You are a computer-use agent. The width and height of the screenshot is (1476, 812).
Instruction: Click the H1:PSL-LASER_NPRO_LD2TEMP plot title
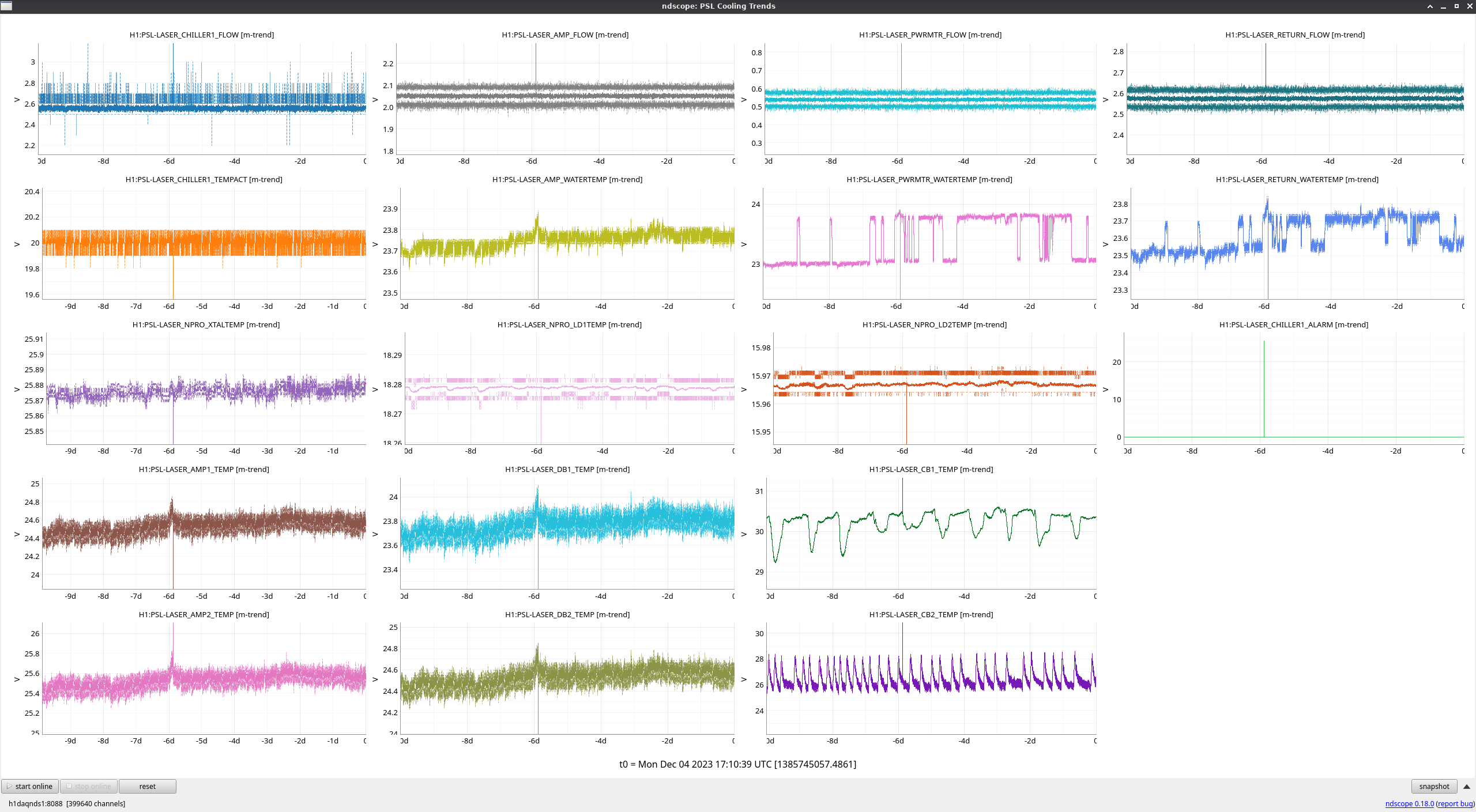(x=934, y=324)
